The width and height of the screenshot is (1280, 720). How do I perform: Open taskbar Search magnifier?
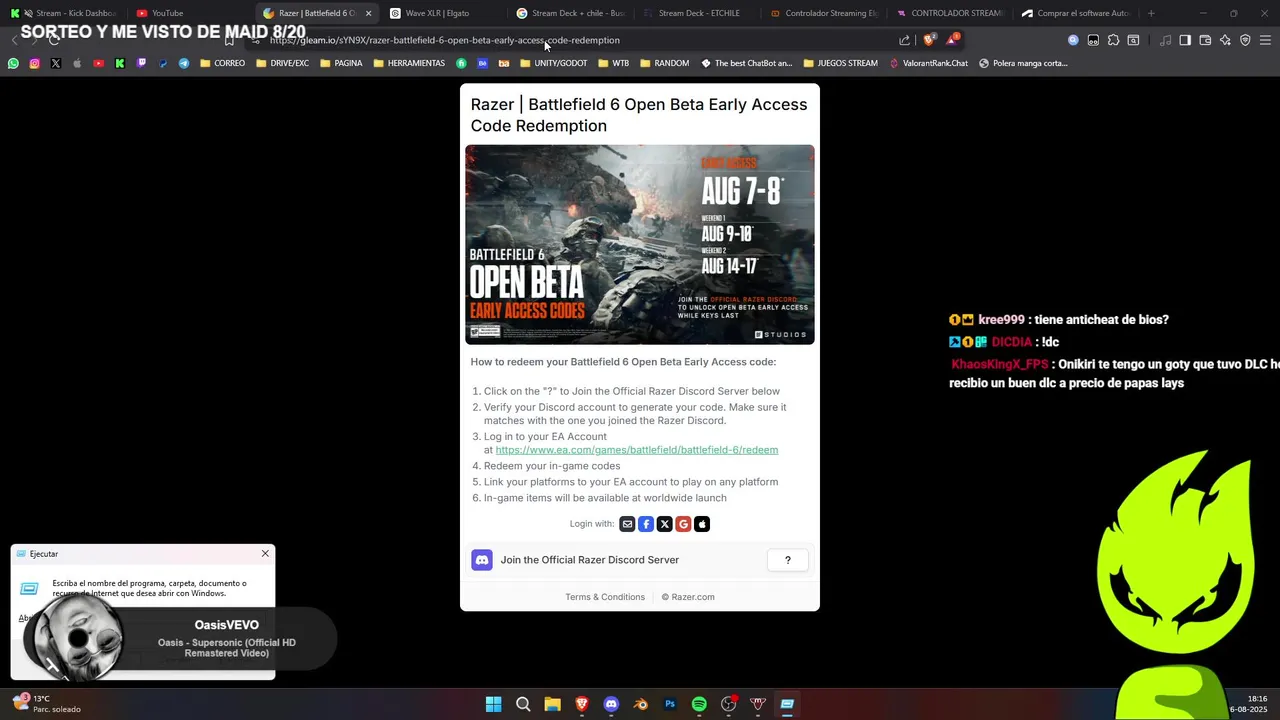(523, 704)
